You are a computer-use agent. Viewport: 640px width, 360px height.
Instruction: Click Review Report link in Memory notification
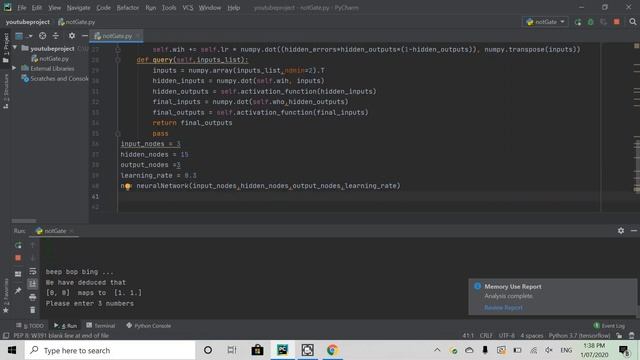[x=503, y=307]
